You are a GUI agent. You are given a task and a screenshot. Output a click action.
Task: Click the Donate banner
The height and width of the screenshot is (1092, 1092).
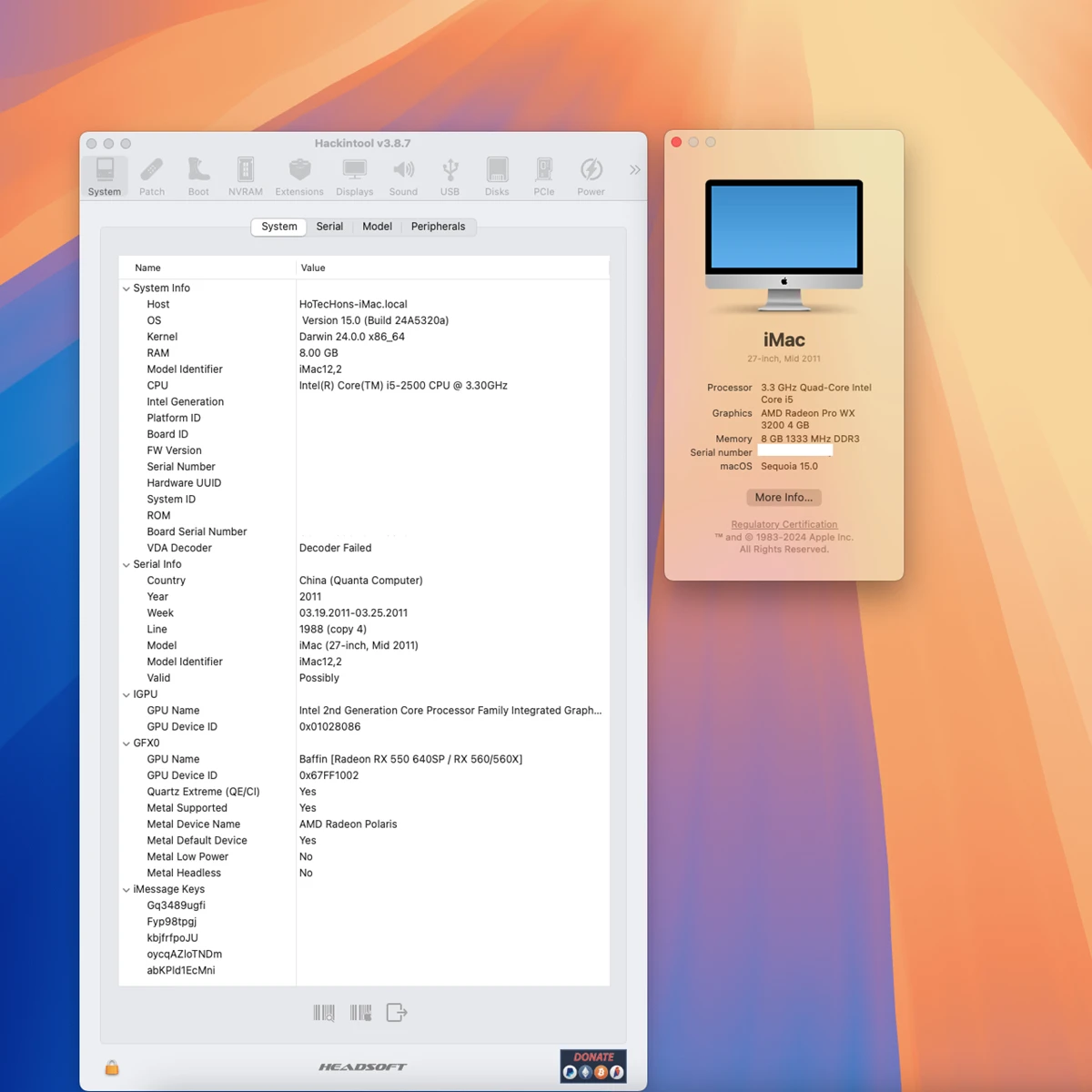593,1066
